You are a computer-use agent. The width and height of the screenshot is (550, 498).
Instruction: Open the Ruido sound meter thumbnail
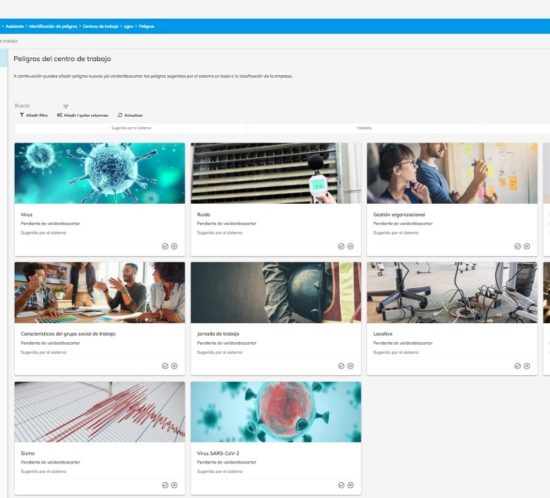(x=276, y=173)
